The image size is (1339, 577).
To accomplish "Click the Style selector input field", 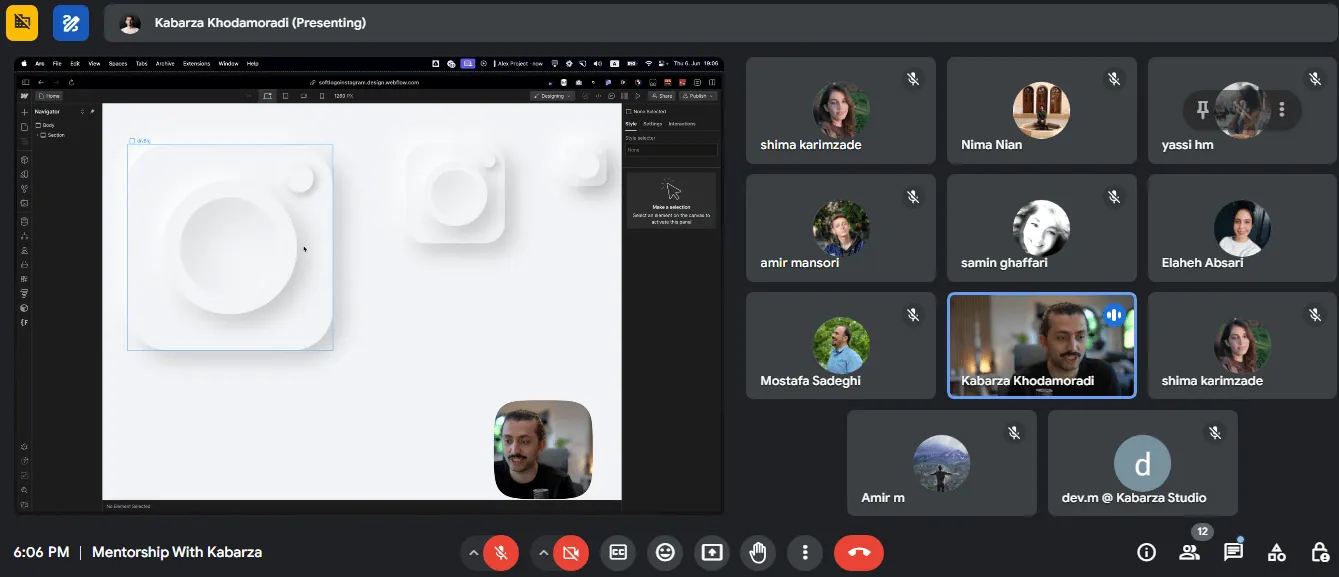I will tap(671, 150).
